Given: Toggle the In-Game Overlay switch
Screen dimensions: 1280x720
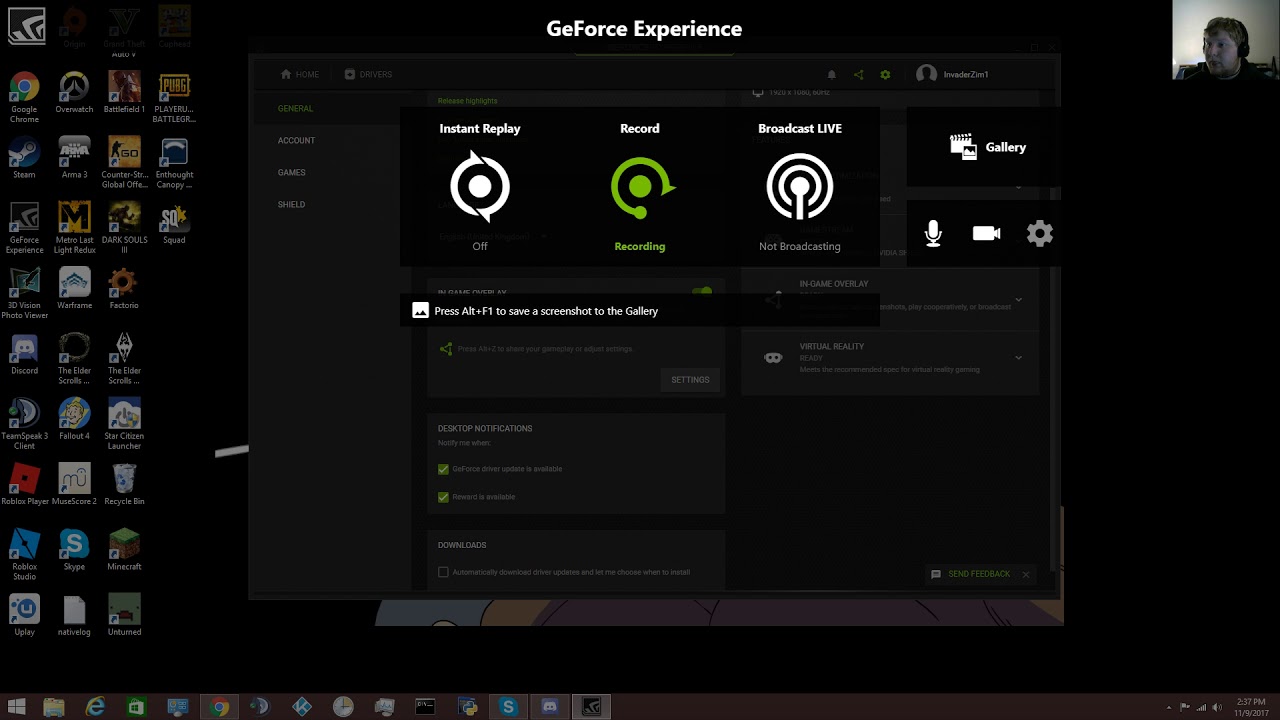Looking at the screenshot, I should tap(702, 292).
